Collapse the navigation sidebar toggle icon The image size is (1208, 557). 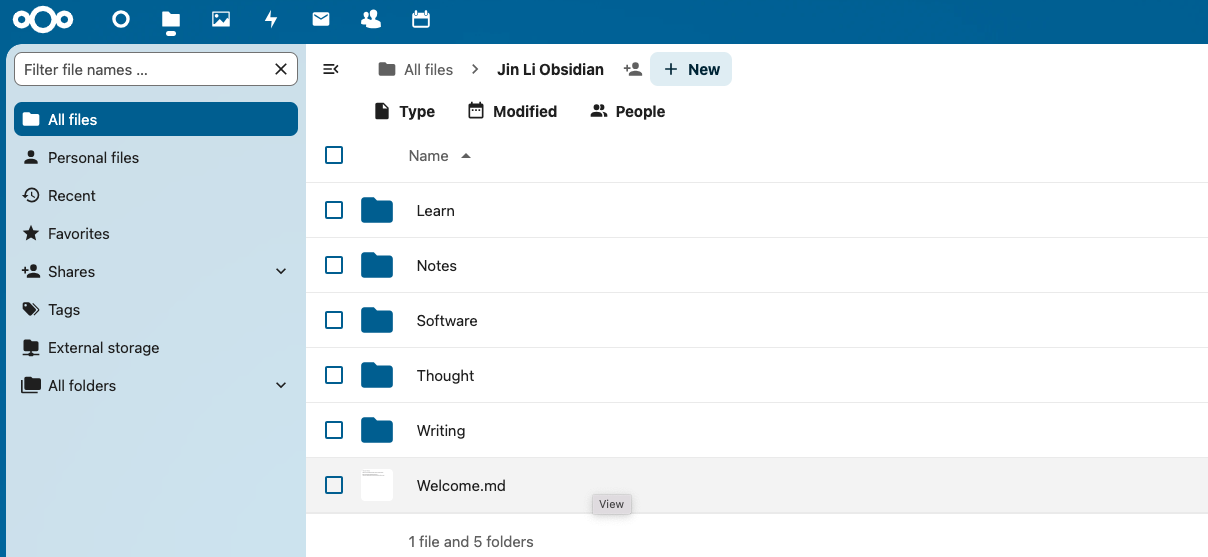[331, 69]
